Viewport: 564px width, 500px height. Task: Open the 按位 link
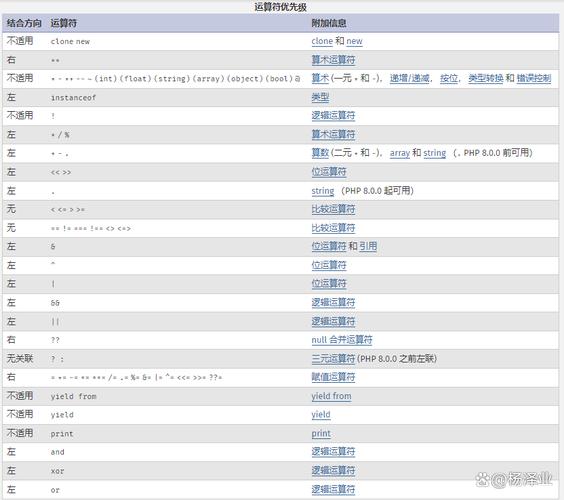pyautogui.click(x=449, y=78)
